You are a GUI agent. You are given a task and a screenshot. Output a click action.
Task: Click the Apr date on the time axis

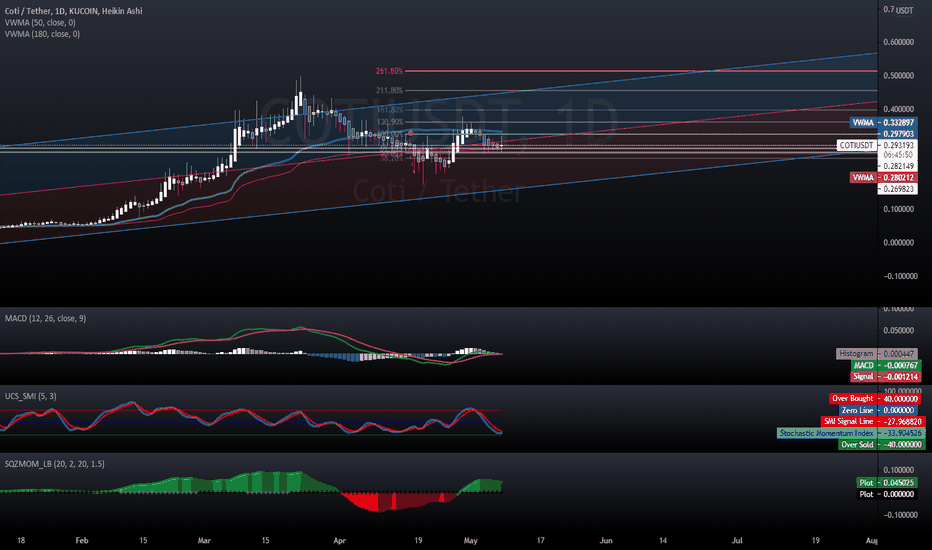[339, 540]
